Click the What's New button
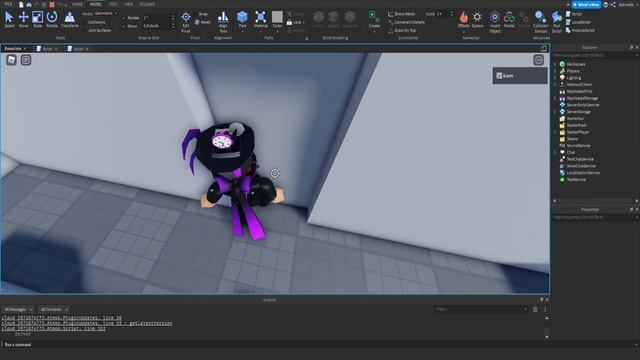Screen dimensions: 640x360 586,4
